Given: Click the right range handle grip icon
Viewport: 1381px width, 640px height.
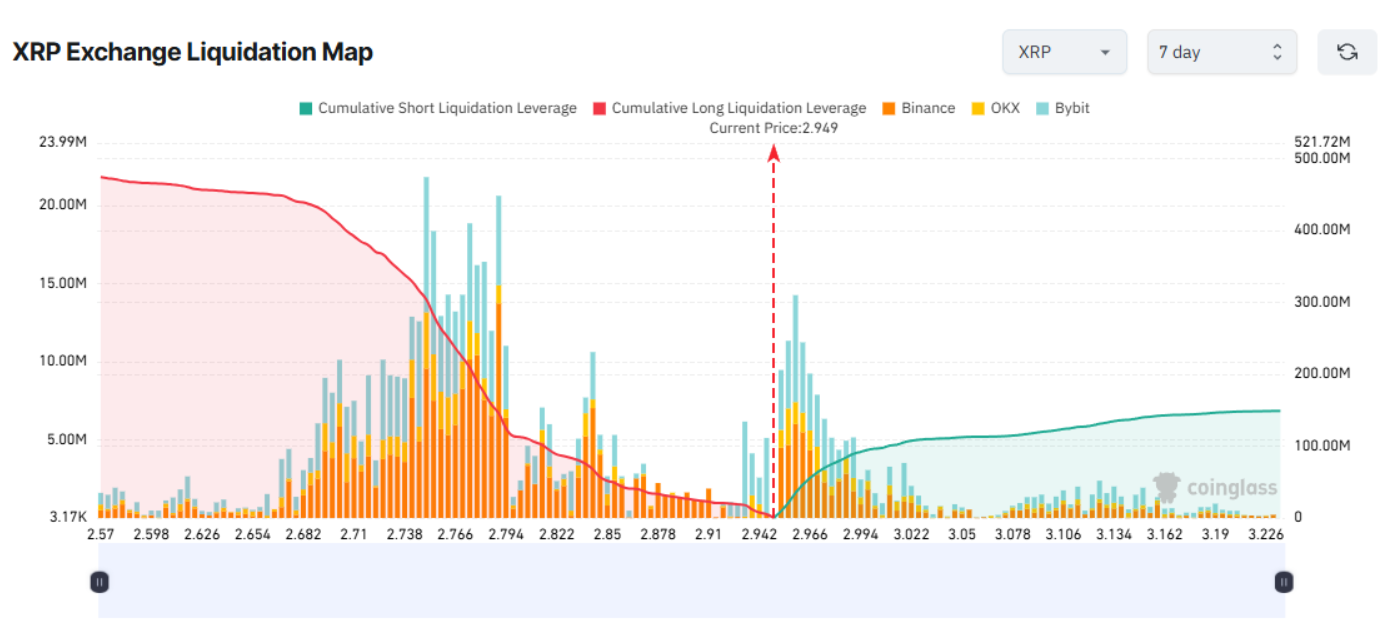Looking at the screenshot, I should [x=1284, y=581].
